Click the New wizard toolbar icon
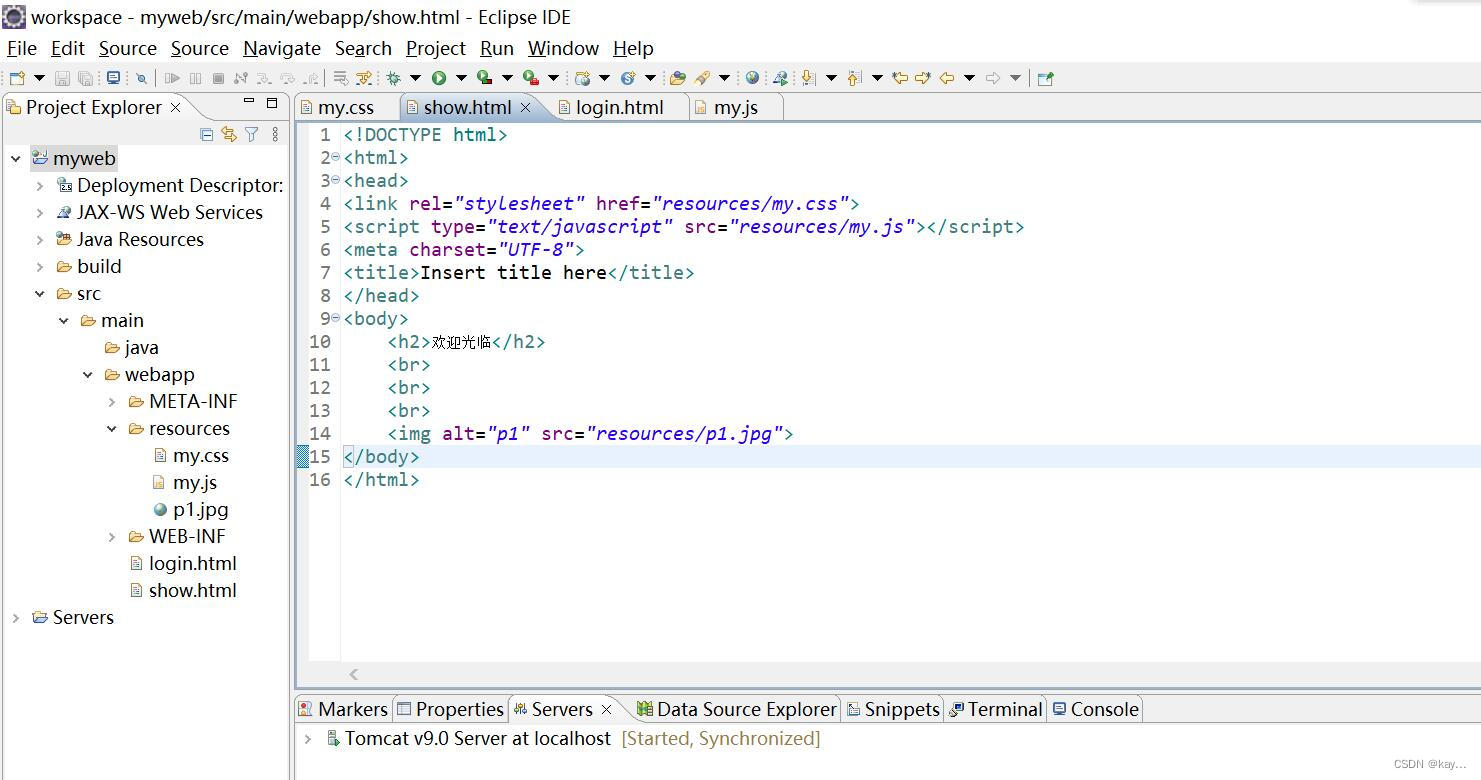 coord(17,78)
